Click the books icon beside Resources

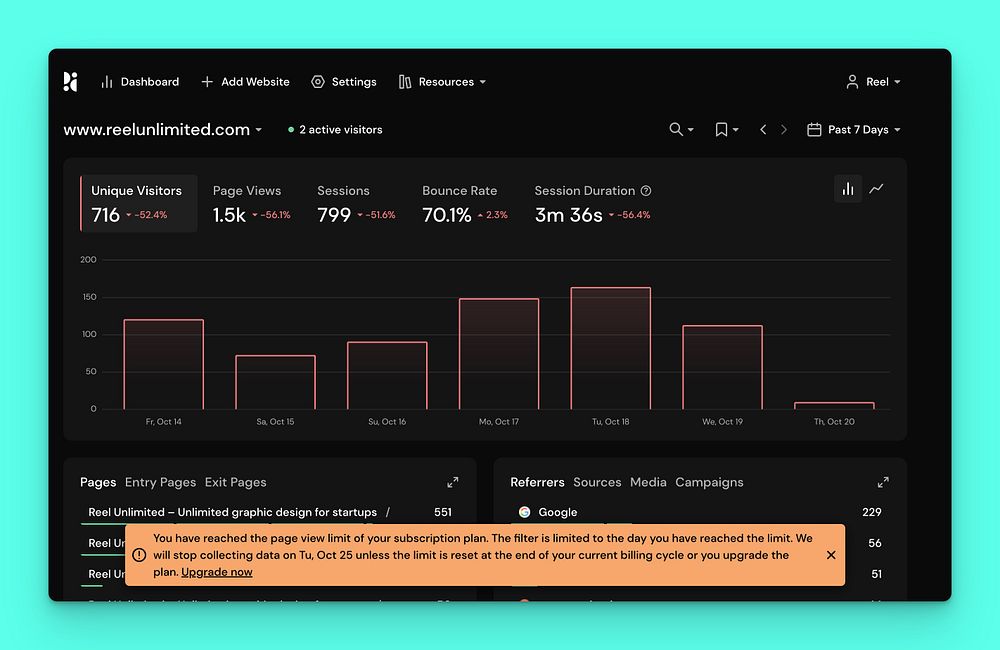[405, 82]
